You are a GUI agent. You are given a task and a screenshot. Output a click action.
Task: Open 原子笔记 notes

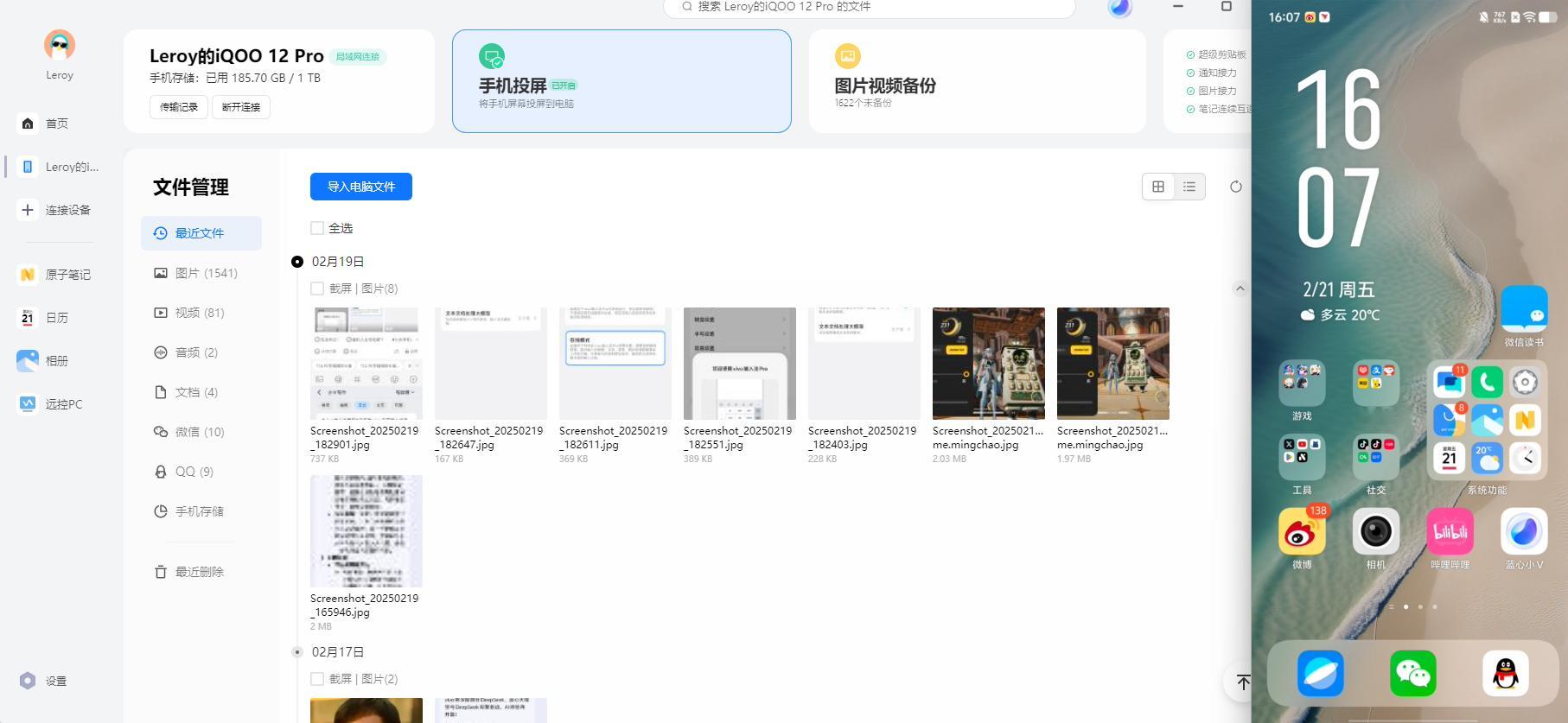click(x=55, y=275)
